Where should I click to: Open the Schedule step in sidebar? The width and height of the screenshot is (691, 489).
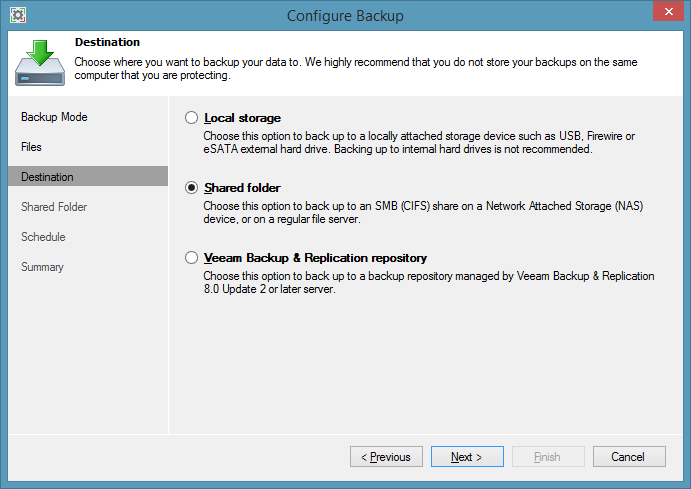pos(43,237)
